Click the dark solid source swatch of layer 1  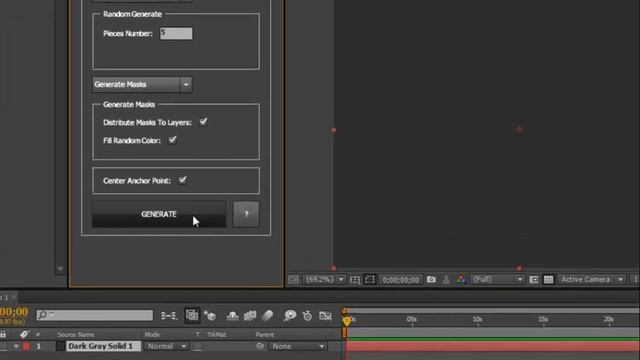(x=61, y=346)
